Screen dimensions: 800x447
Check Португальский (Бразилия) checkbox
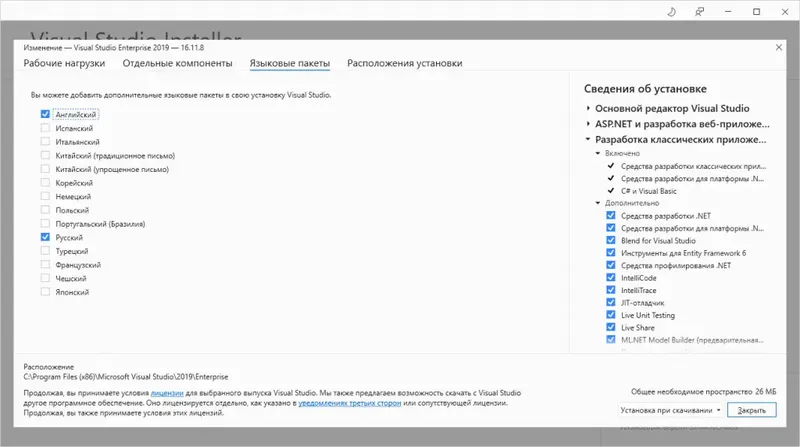tap(45, 224)
